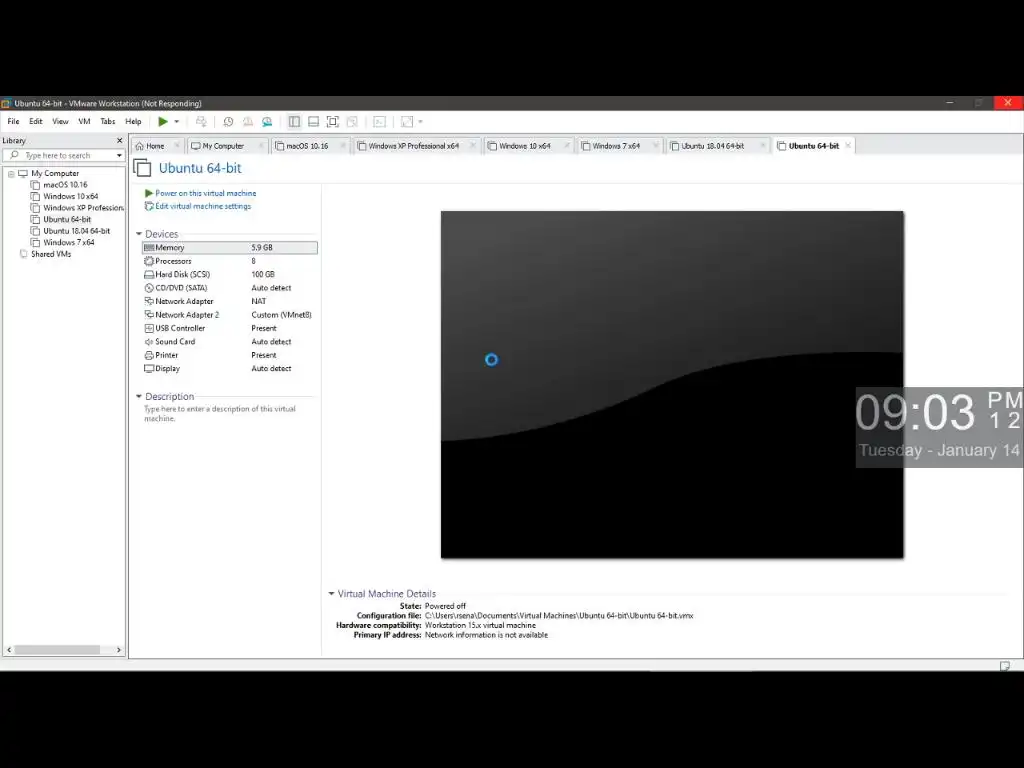This screenshot has width=1024, height=768.
Task: Click the Take Snapshot clock icon
Action: (228, 121)
